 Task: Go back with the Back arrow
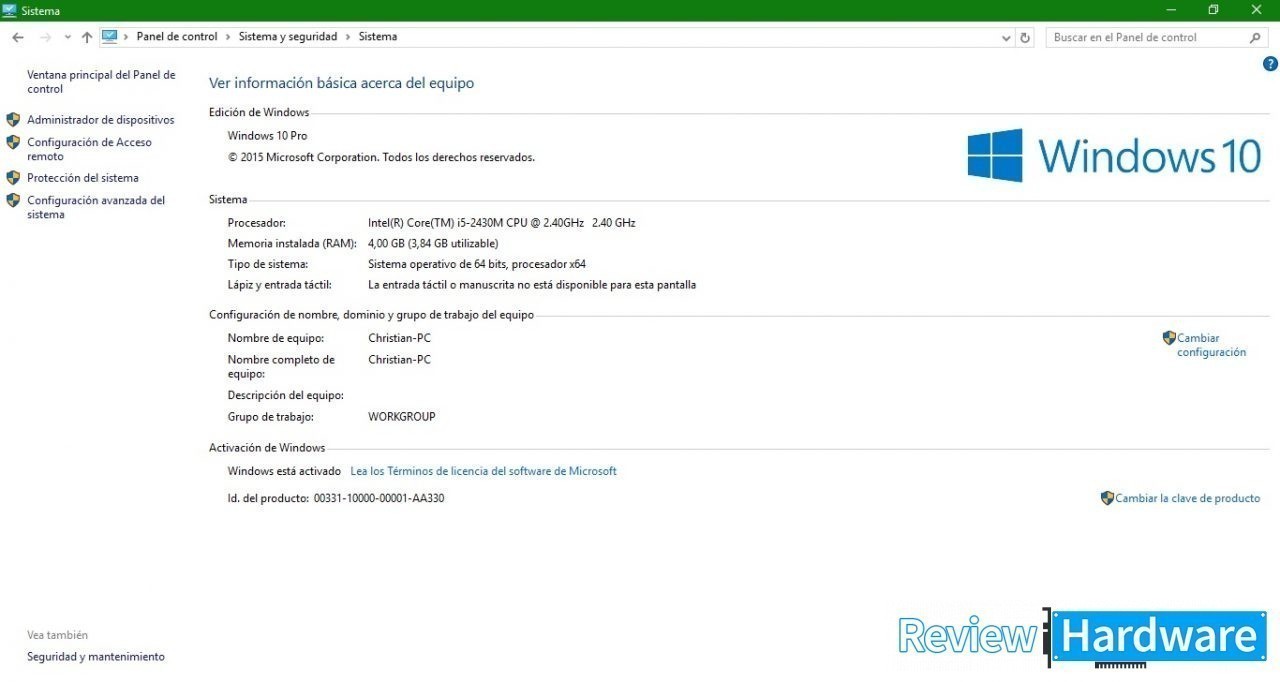coord(18,37)
